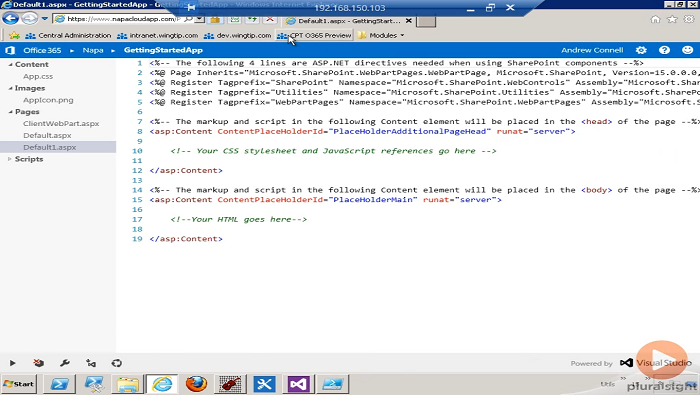The image size is (700, 395).
Task: Open Visual Studio from the taskbar
Action: 298,384
